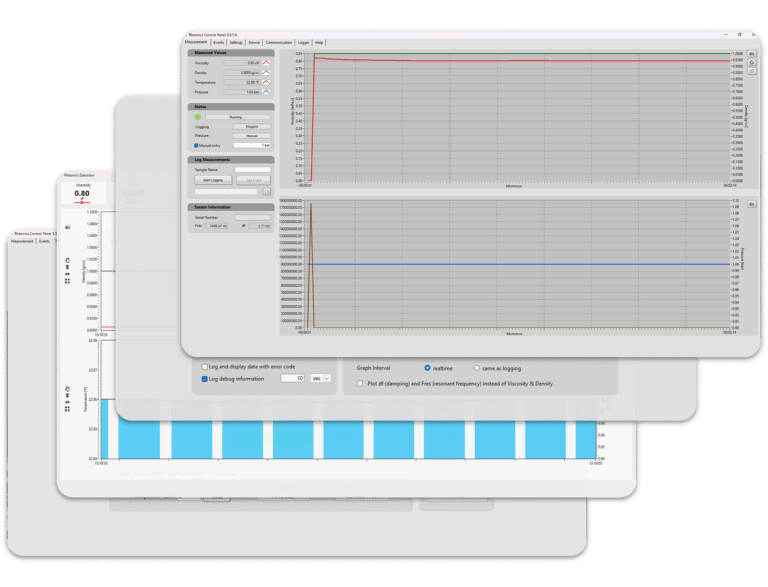The image size is (768, 587).
Task: Click Events tab in rearmost Control Panel window
Action: point(45,241)
